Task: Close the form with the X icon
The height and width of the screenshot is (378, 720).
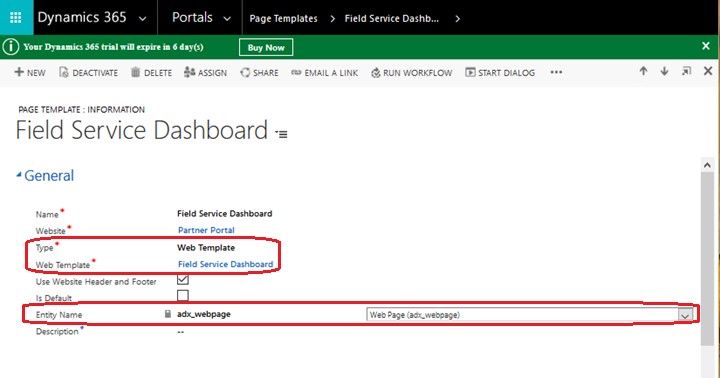Action: tap(708, 71)
